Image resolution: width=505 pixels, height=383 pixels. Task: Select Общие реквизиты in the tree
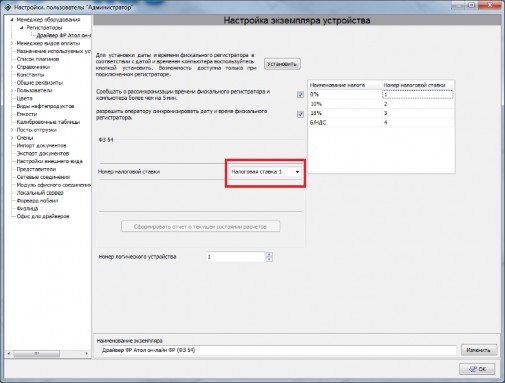click(x=40, y=83)
